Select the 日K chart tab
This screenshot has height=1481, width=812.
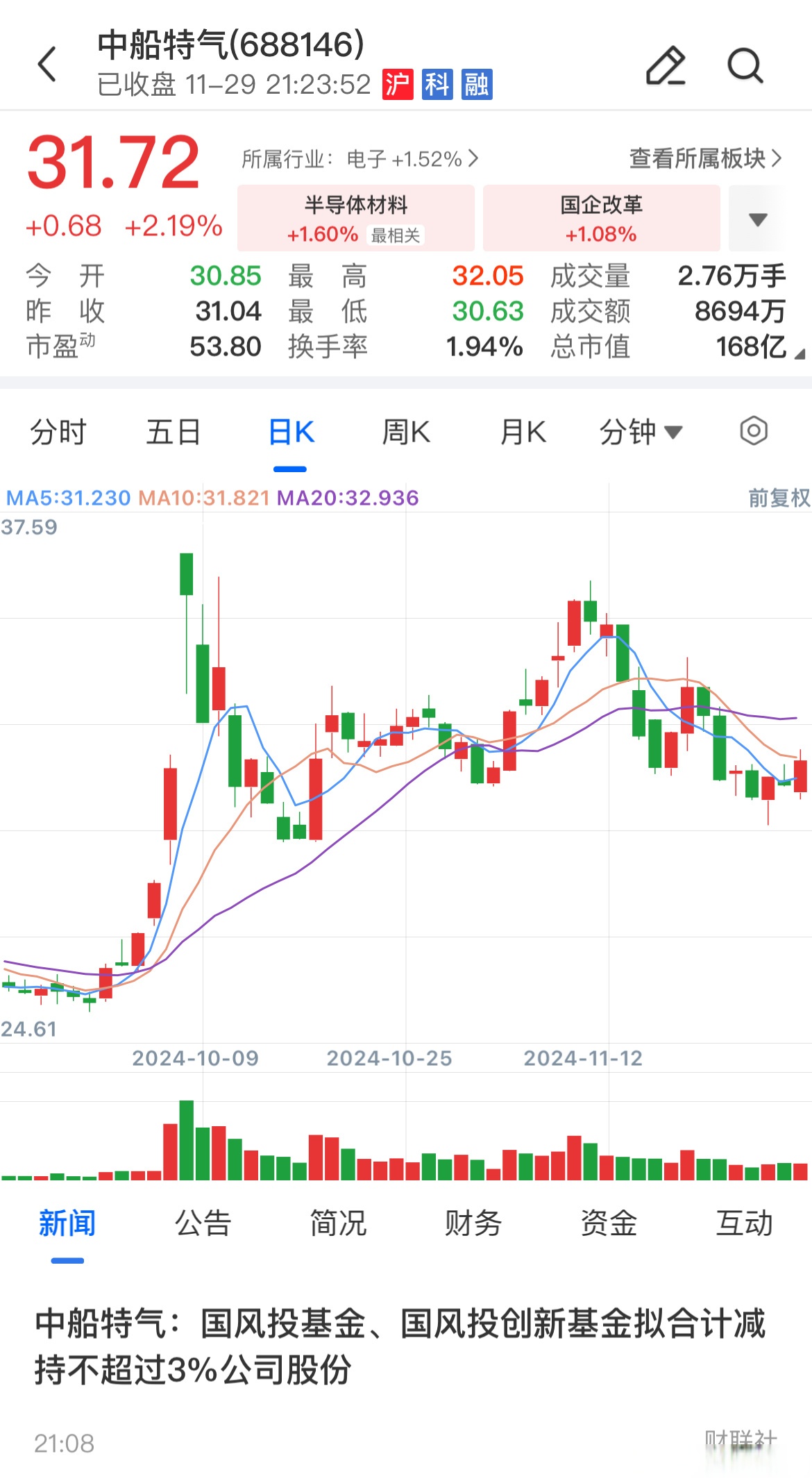(291, 432)
